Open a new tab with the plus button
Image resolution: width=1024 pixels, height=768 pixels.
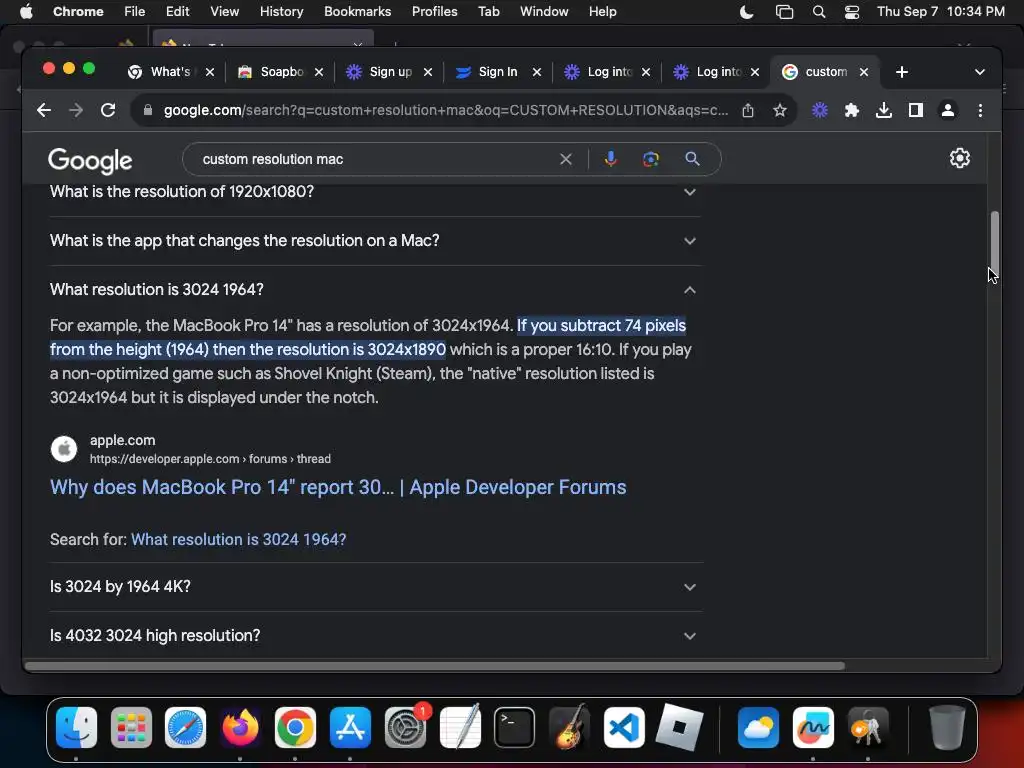coord(902,72)
